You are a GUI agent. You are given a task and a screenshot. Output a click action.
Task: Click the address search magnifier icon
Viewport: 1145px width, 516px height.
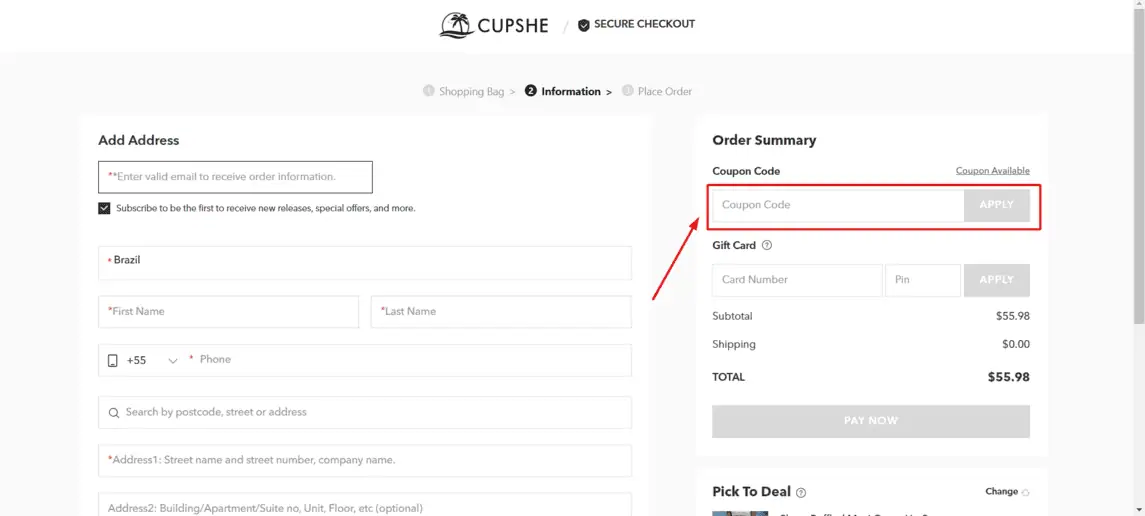click(x=114, y=413)
